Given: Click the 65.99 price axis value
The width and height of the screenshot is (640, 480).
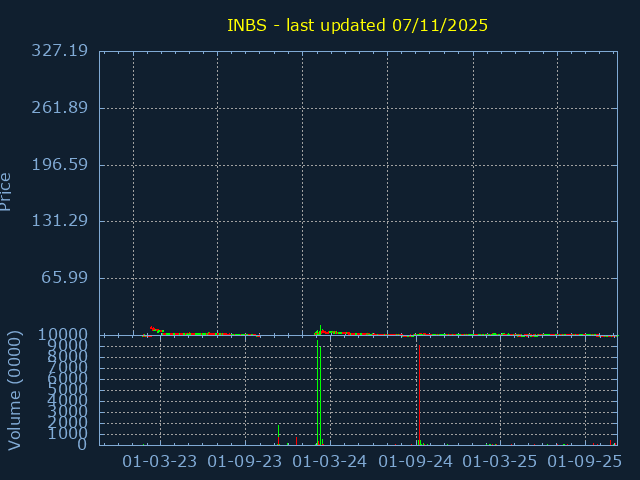Looking at the screenshot, I should [66, 278].
